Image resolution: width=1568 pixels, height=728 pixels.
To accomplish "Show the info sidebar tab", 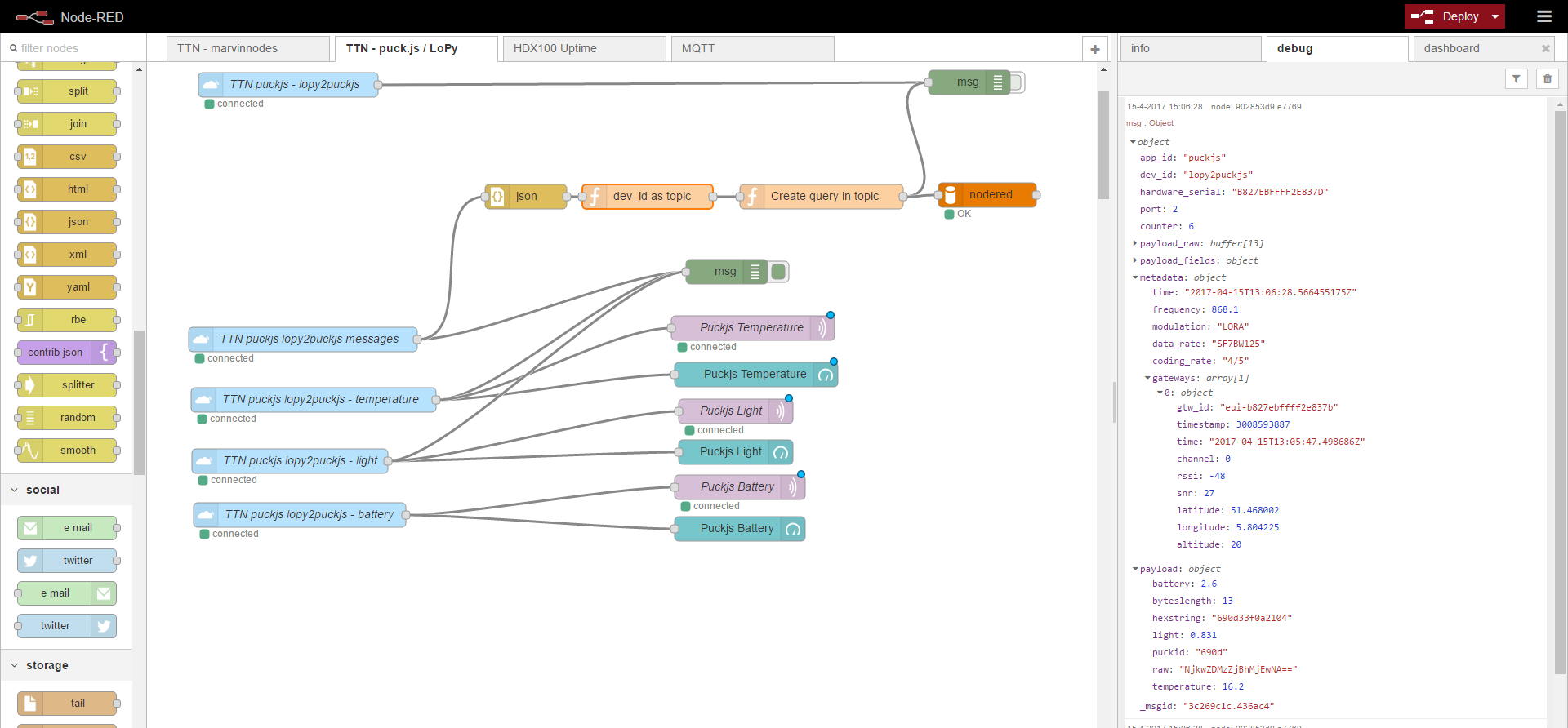I will click(1191, 49).
